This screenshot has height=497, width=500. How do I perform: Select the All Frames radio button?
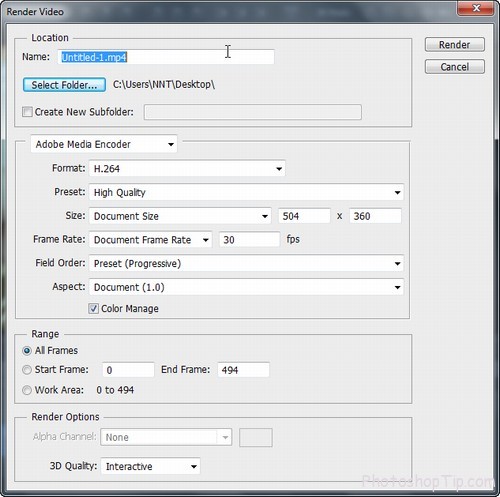27,351
